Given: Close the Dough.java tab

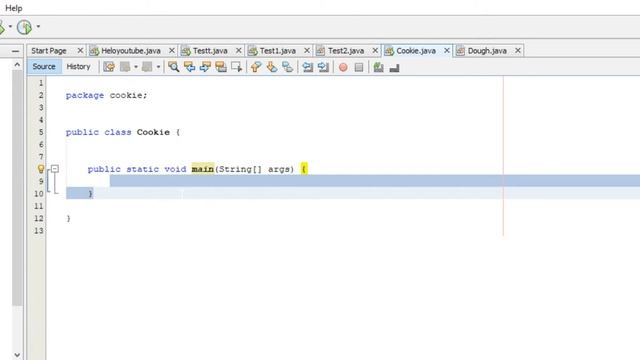Looking at the screenshot, I should pos(518,51).
